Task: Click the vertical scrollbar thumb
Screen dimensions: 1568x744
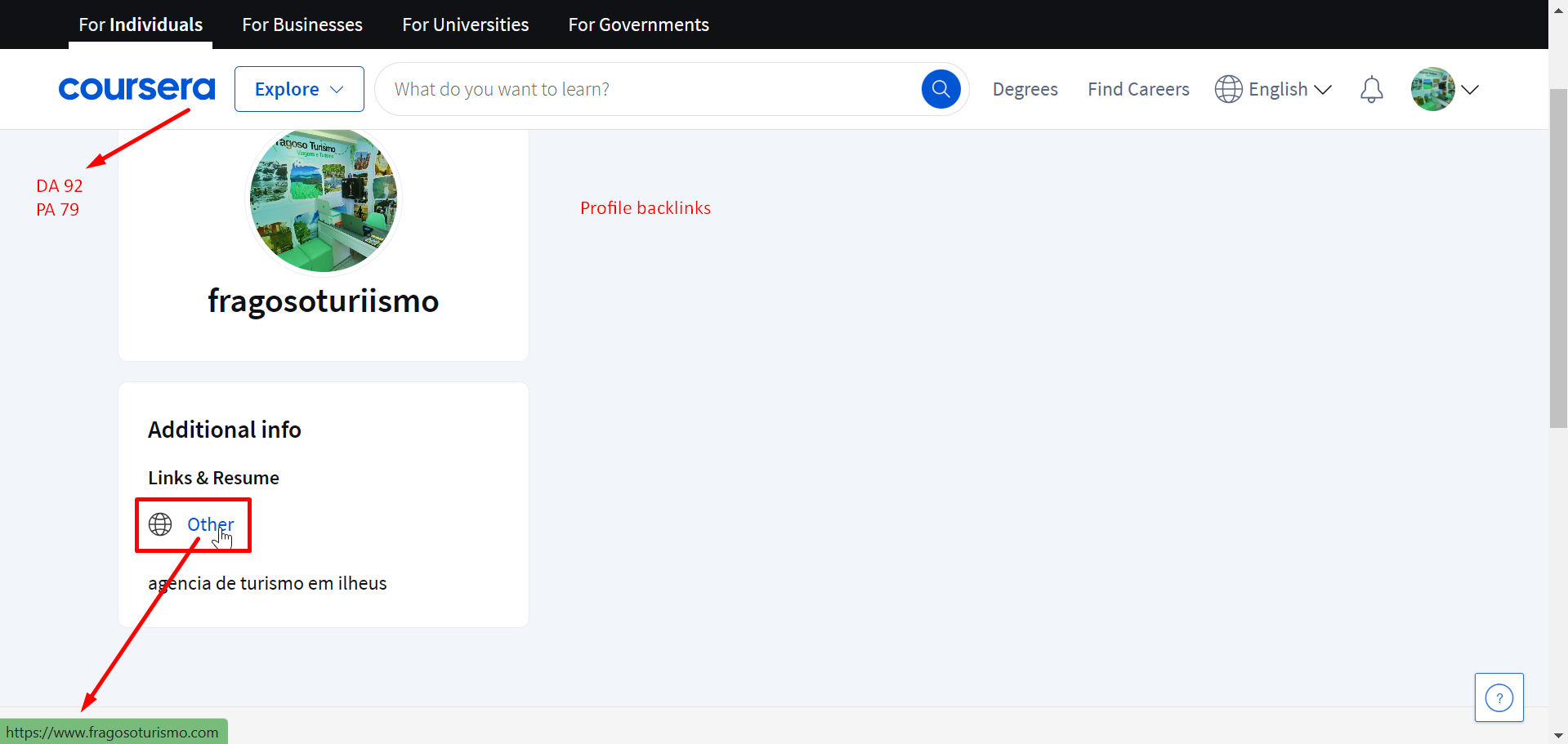Action: pos(1558,258)
